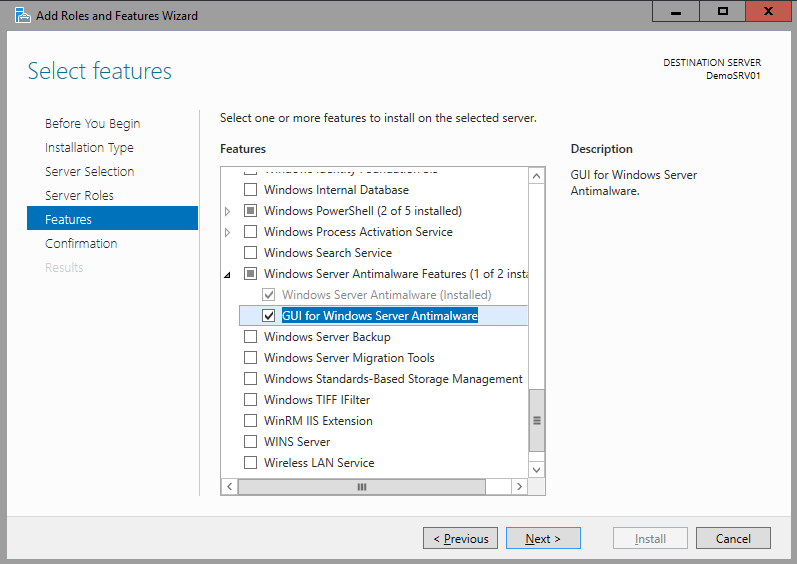Click the horizontal scroll right arrow

(519, 486)
